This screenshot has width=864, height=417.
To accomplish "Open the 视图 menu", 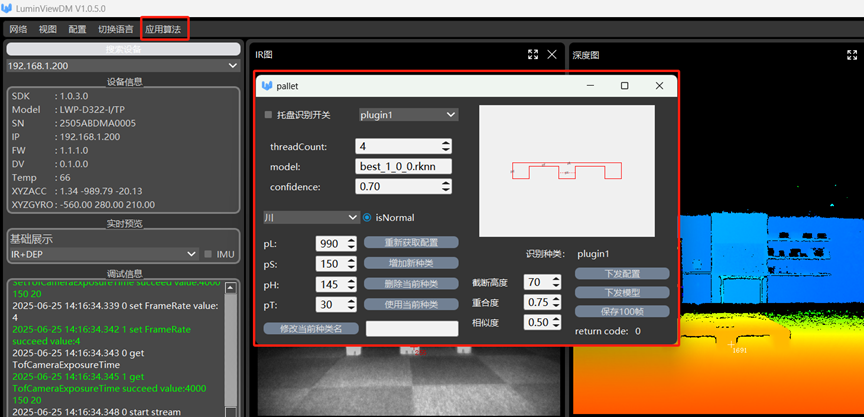I will pos(48,30).
